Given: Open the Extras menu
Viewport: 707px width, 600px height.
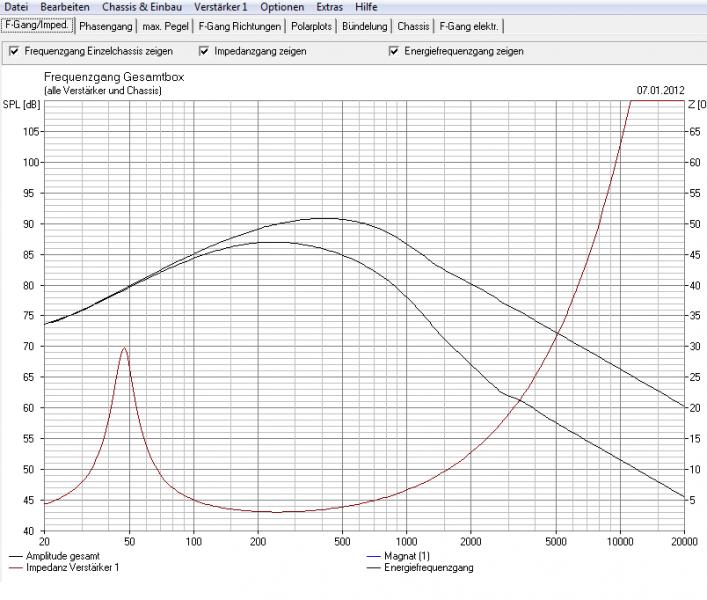Looking at the screenshot, I should 329,7.
